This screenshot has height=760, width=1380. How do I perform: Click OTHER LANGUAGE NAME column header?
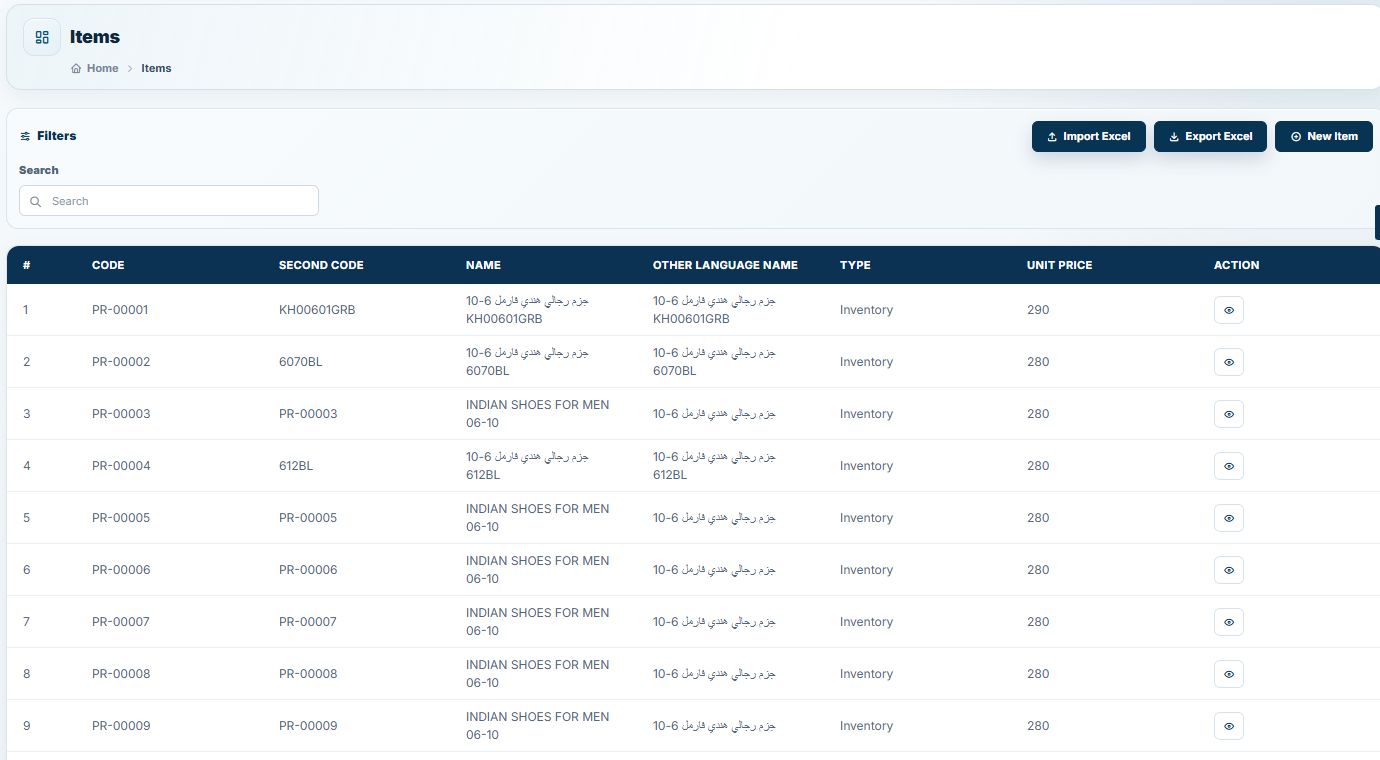click(725, 265)
